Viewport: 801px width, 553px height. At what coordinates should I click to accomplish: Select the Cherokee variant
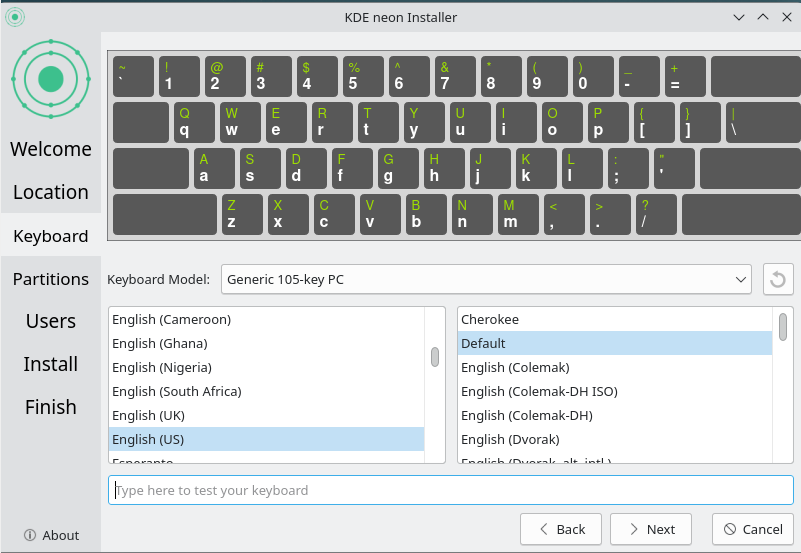coord(615,320)
